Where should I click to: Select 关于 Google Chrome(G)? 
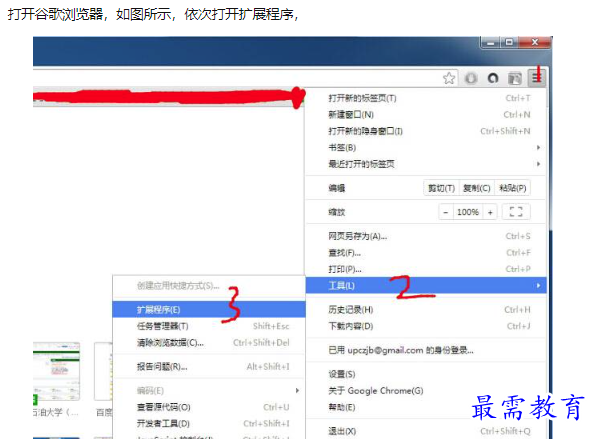(x=425, y=391)
